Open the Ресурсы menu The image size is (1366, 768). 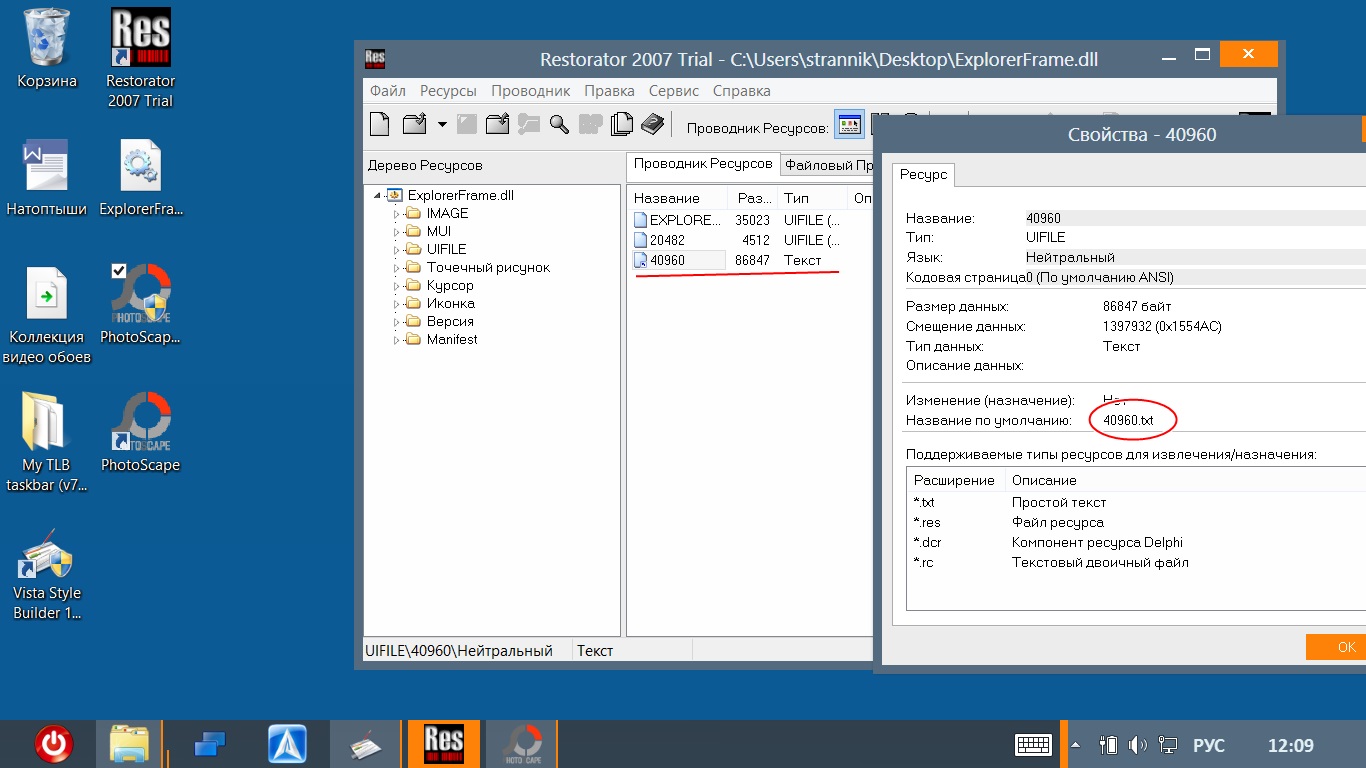(448, 91)
